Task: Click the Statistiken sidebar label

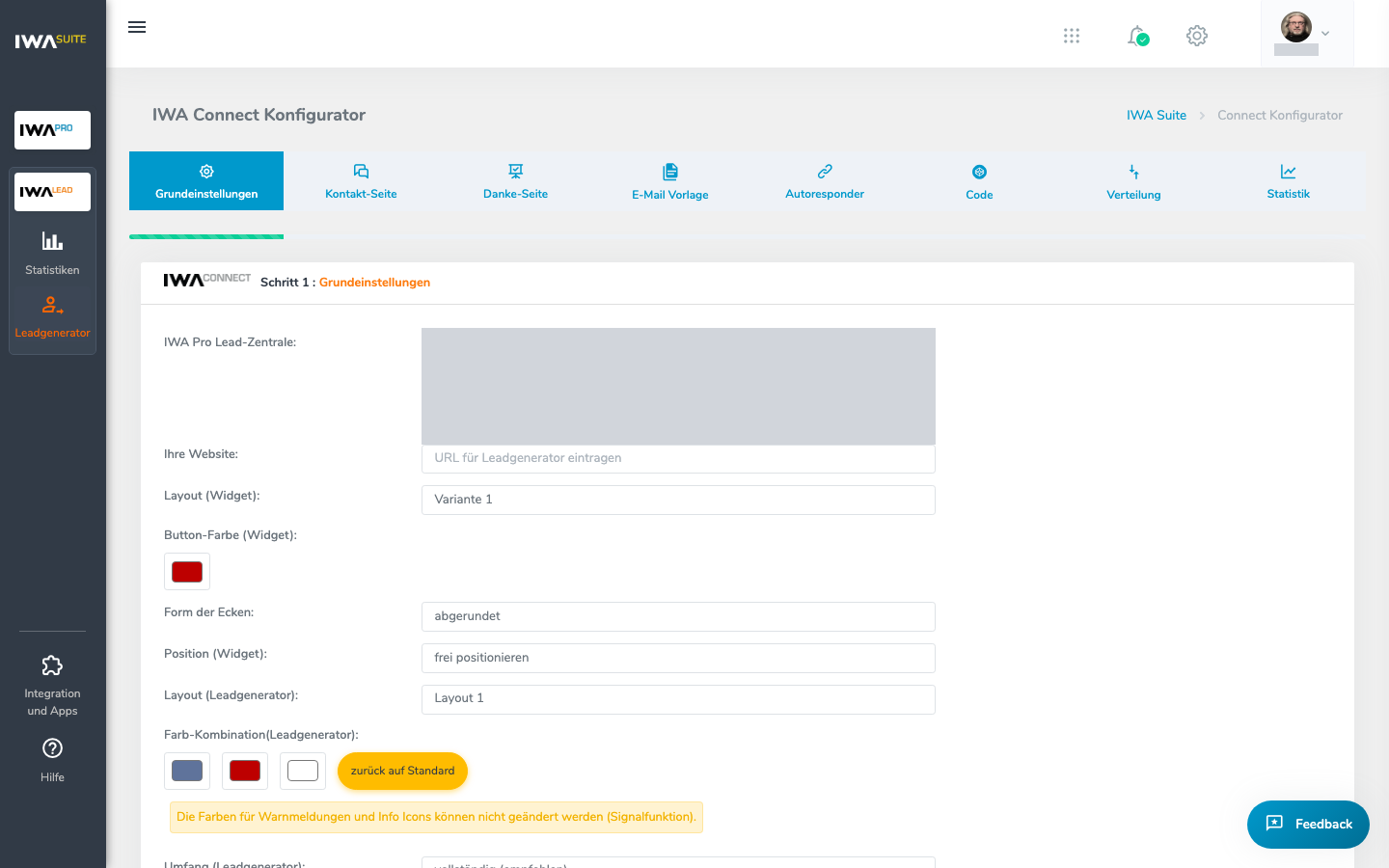Action: [x=52, y=270]
